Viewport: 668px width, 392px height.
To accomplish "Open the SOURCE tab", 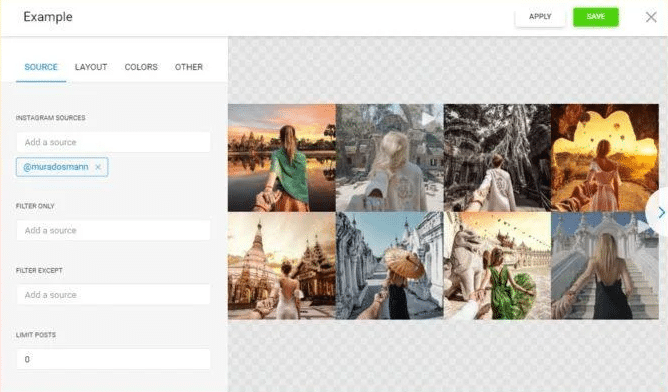I will click(x=41, y=67).
